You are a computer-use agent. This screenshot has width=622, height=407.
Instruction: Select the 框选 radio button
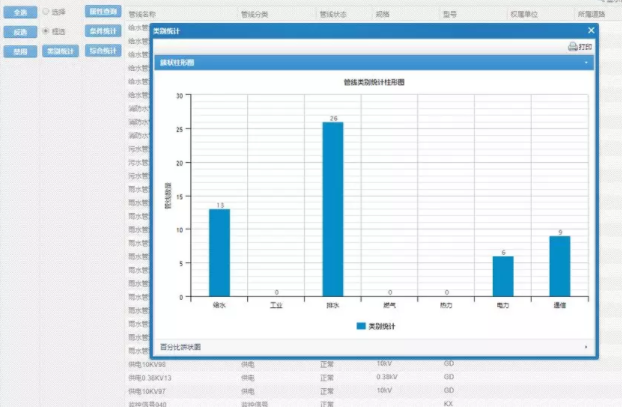(45, 31)
